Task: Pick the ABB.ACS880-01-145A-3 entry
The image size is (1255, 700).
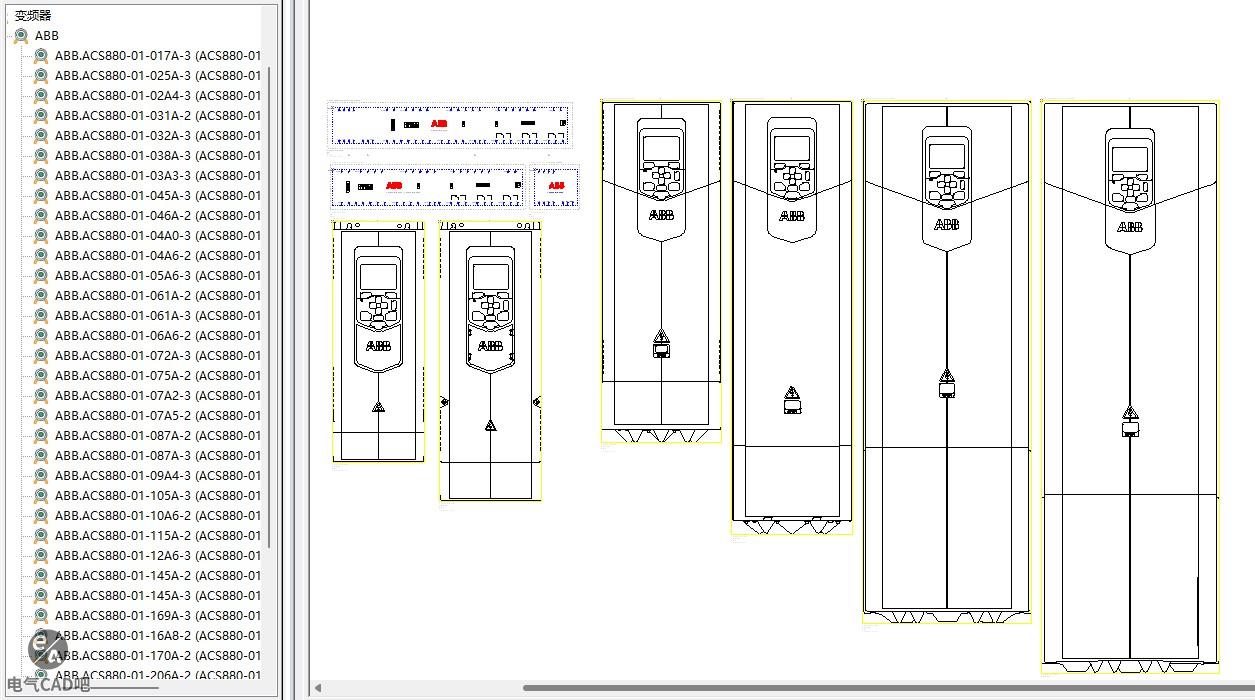Action: pyautogui.click(x=158, y=595)
